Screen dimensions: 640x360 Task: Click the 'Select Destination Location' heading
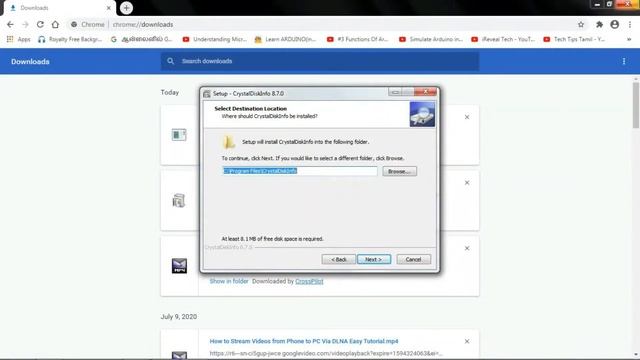point(251,109)
